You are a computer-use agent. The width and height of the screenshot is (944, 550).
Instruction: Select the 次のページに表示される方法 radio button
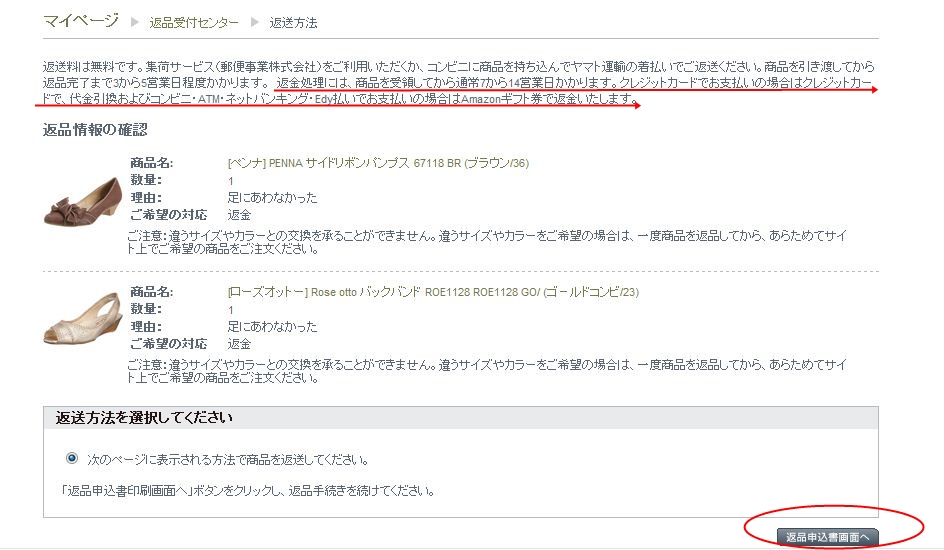pyautogui.click(x=72, y=459)
